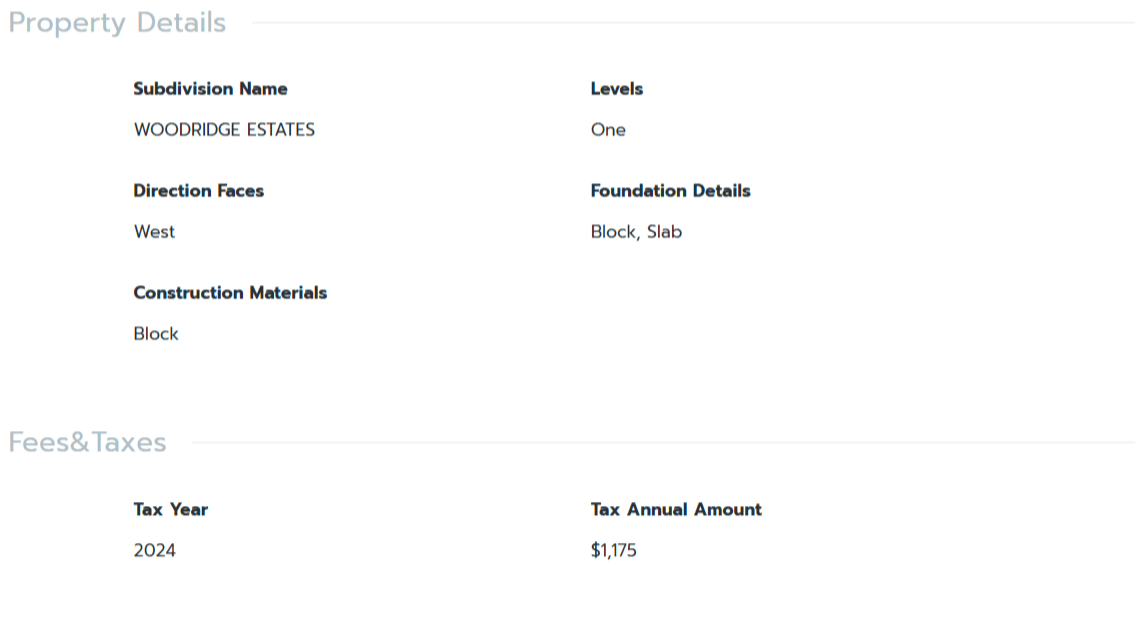
Task: Click the Fees&Taxes section heading
Action: [87, 442]
